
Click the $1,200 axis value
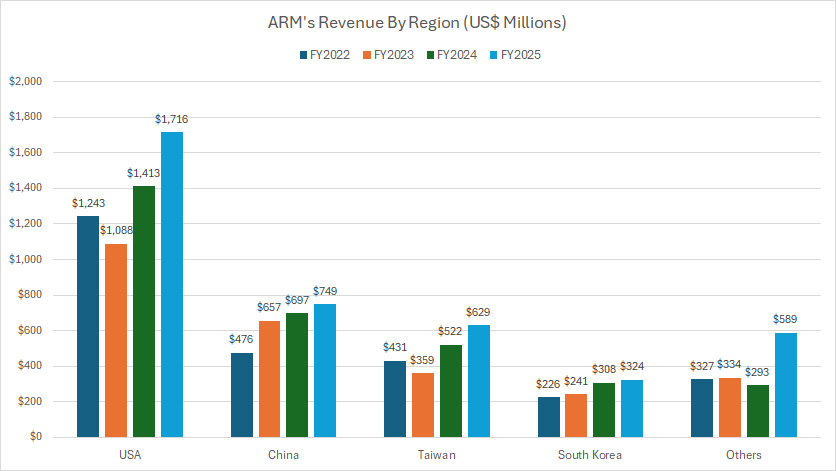tap(26, 223)
